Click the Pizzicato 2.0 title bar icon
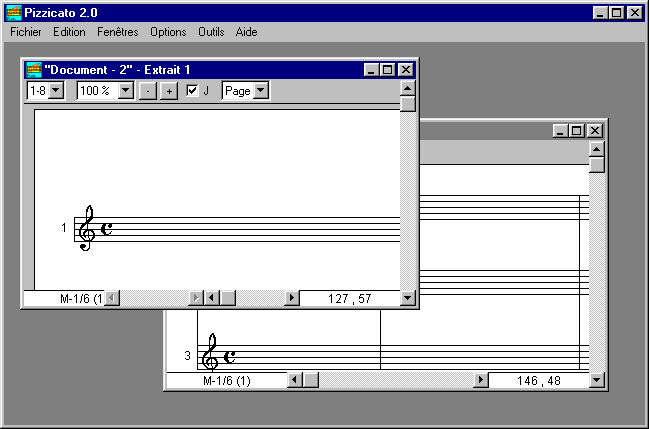649x429 pixels. pos(14,13)
